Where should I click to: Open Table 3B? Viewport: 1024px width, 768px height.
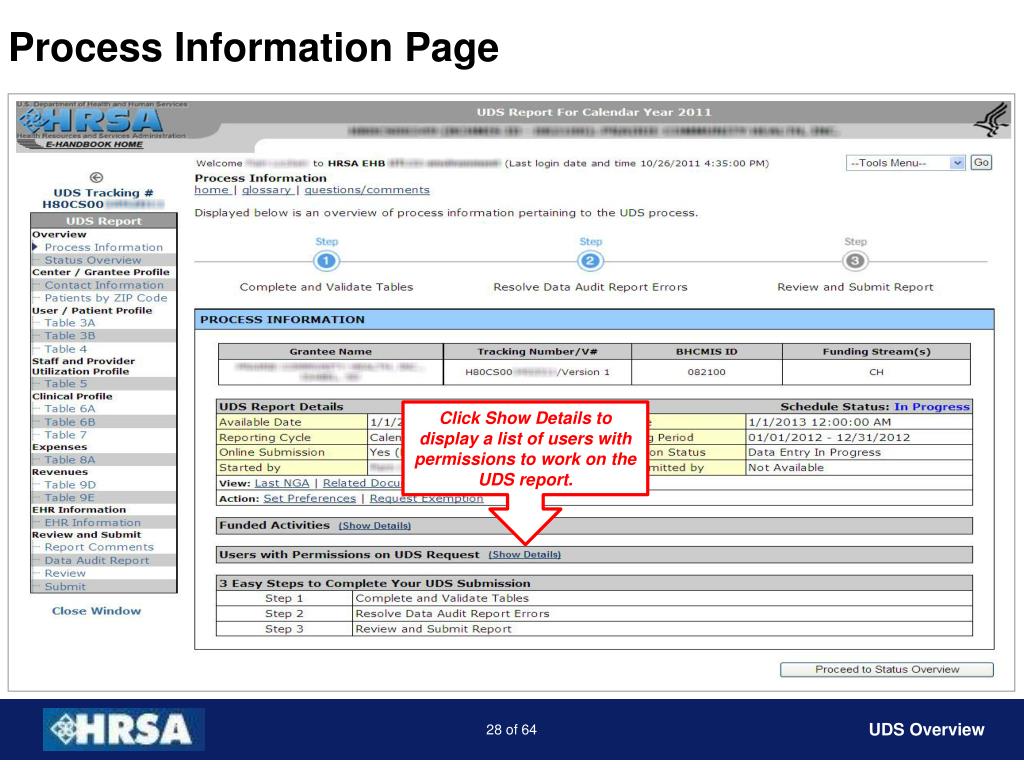70,336
